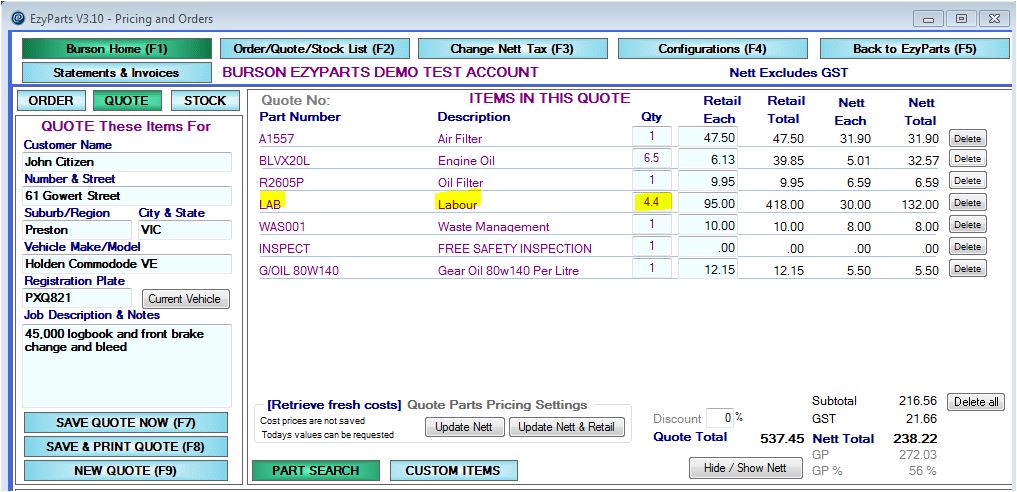
Task: Click the Update Nett button
Action: point(464,427)
